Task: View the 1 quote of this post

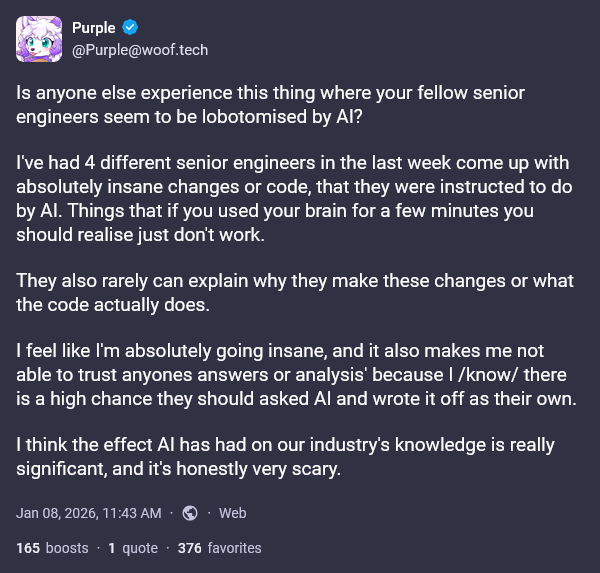Action: pos(133,548)
